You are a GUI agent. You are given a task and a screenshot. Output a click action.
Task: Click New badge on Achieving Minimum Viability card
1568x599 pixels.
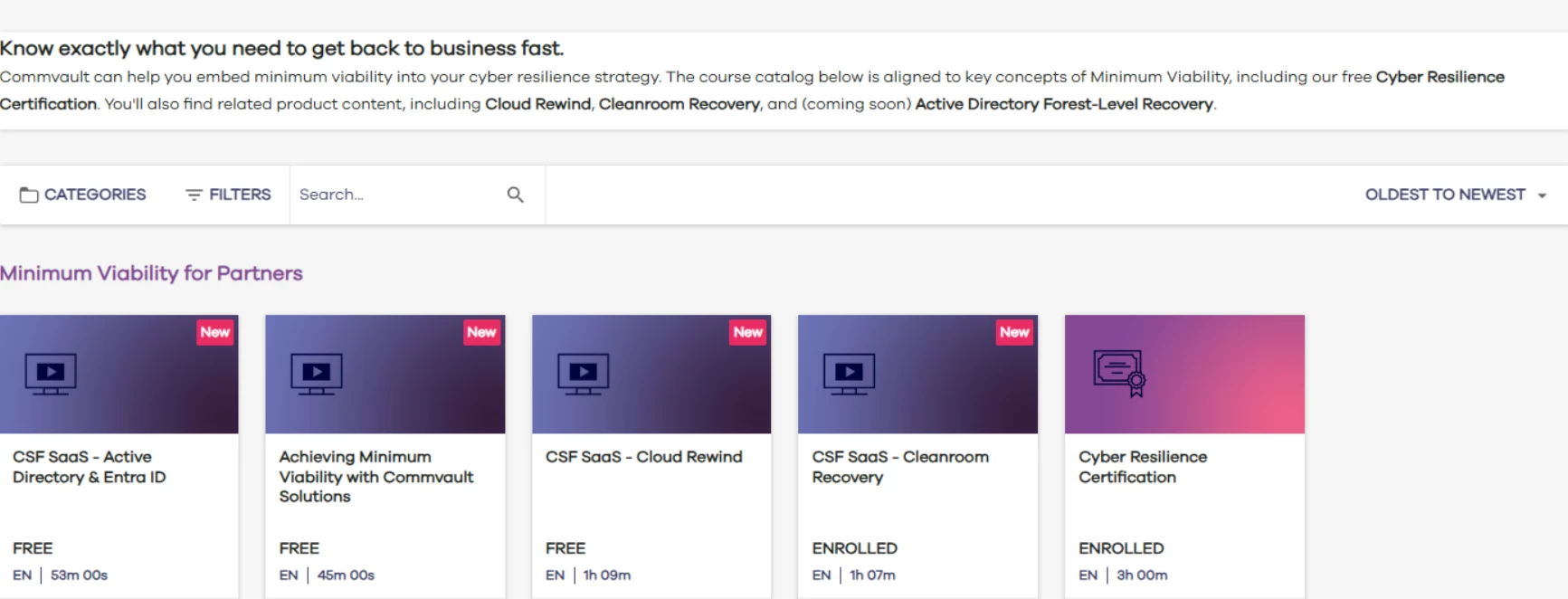tap(481, 332)
